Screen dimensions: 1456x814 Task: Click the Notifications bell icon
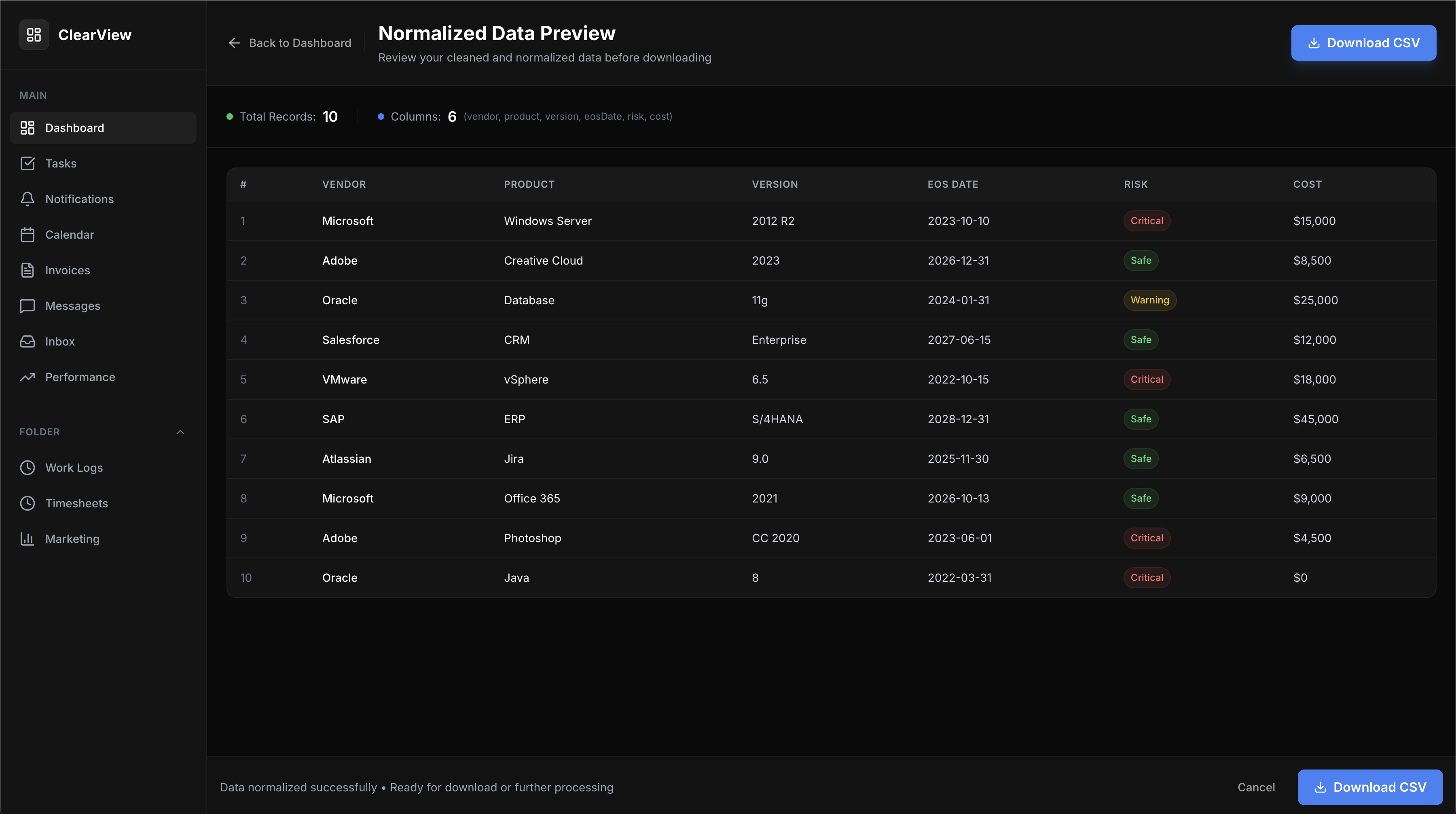(x=27, y=199)
